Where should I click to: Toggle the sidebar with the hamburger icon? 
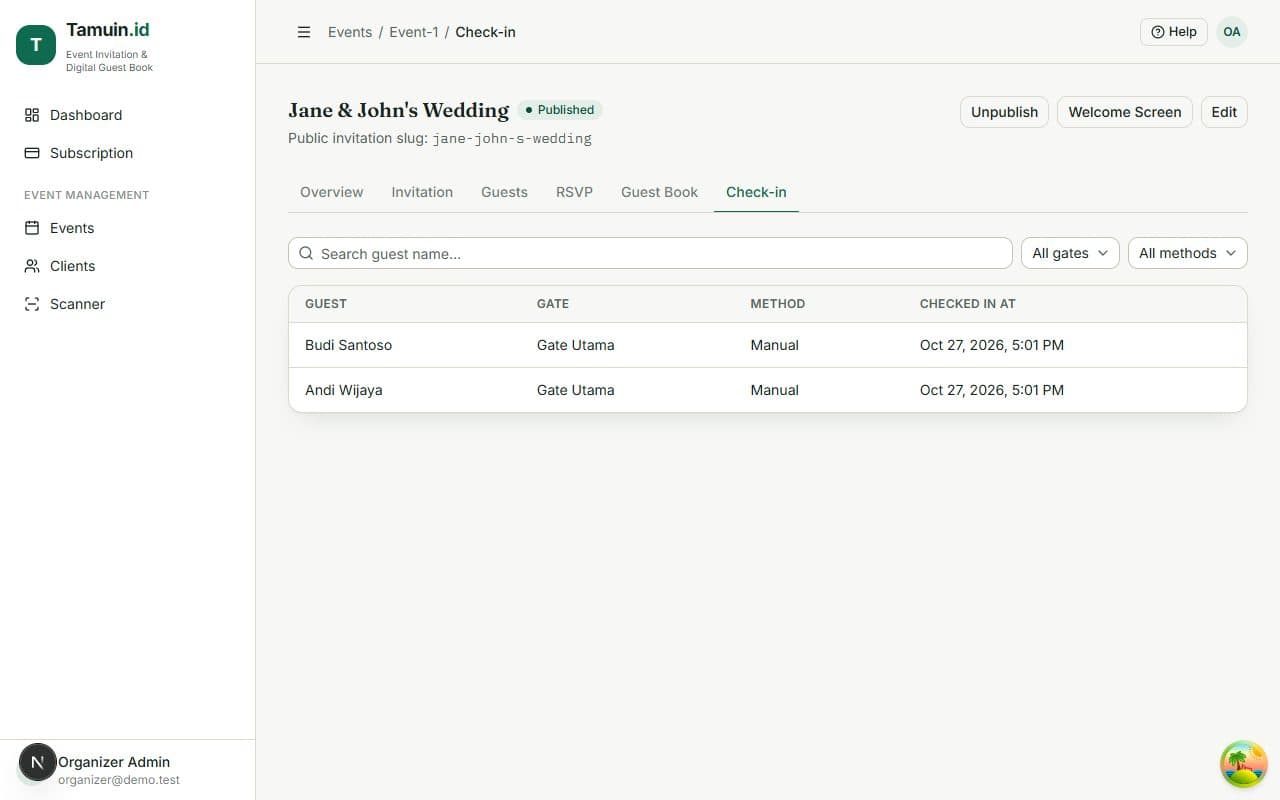point(304,32)
